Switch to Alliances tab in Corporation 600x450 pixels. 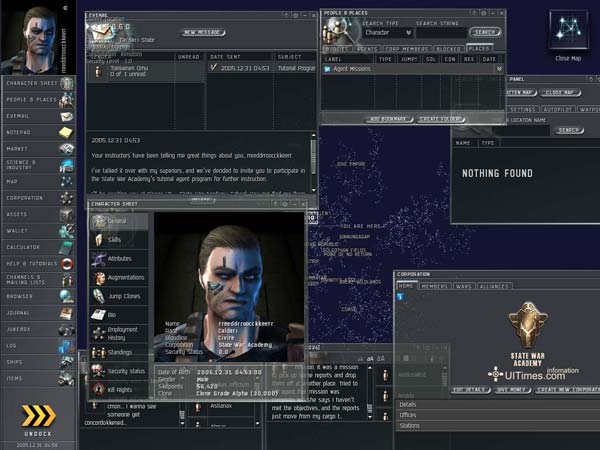pos(494,286)
